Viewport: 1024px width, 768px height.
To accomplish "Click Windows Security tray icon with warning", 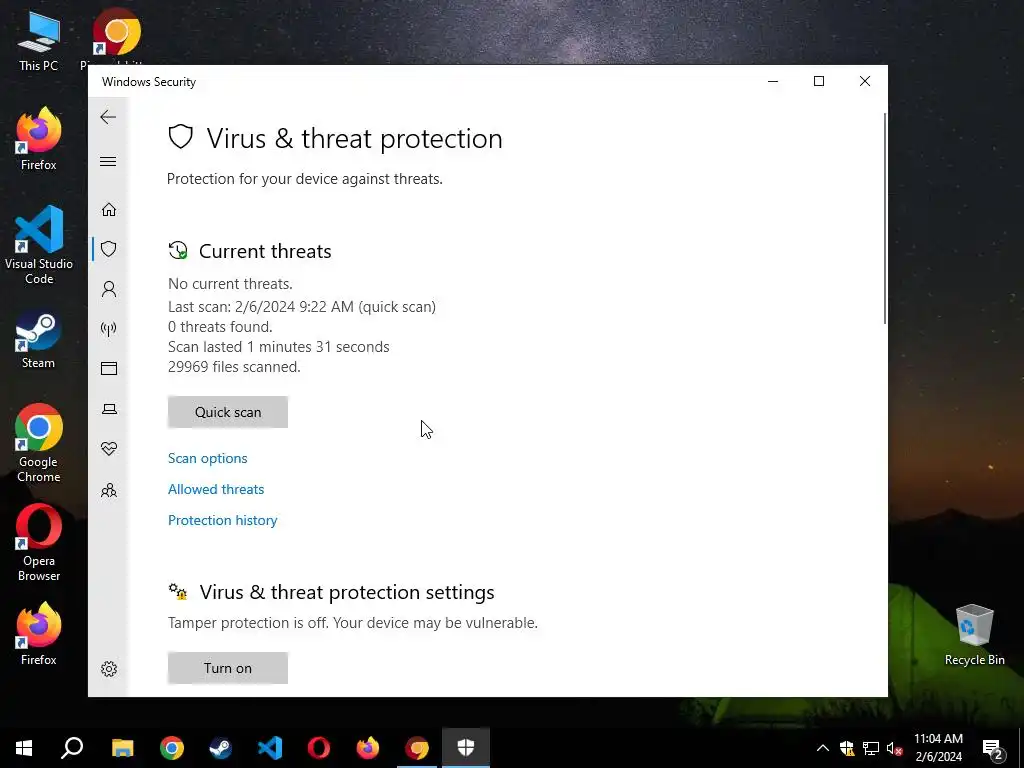I will pos(847,748).
